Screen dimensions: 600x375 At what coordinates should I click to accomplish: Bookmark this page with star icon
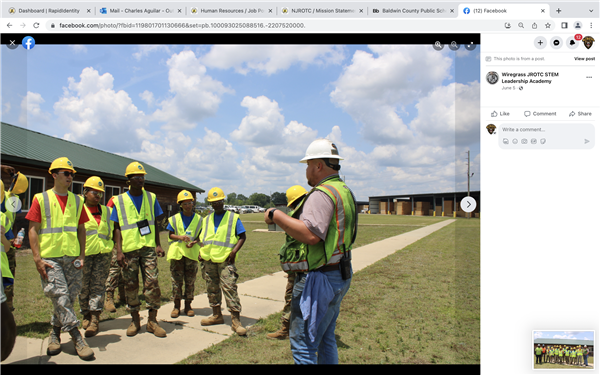(548, 26)
